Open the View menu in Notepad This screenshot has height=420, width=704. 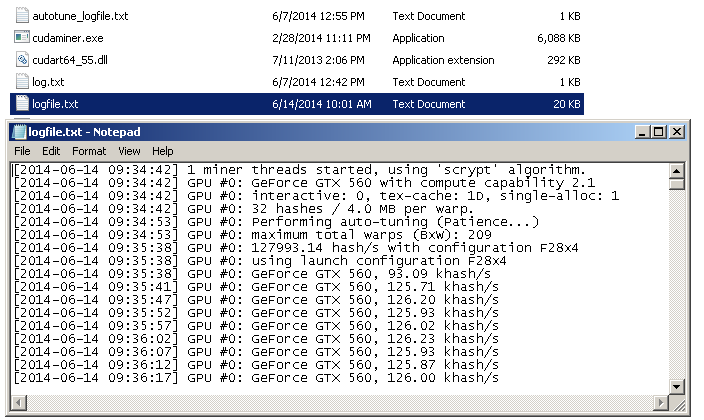tap(129, 151)
